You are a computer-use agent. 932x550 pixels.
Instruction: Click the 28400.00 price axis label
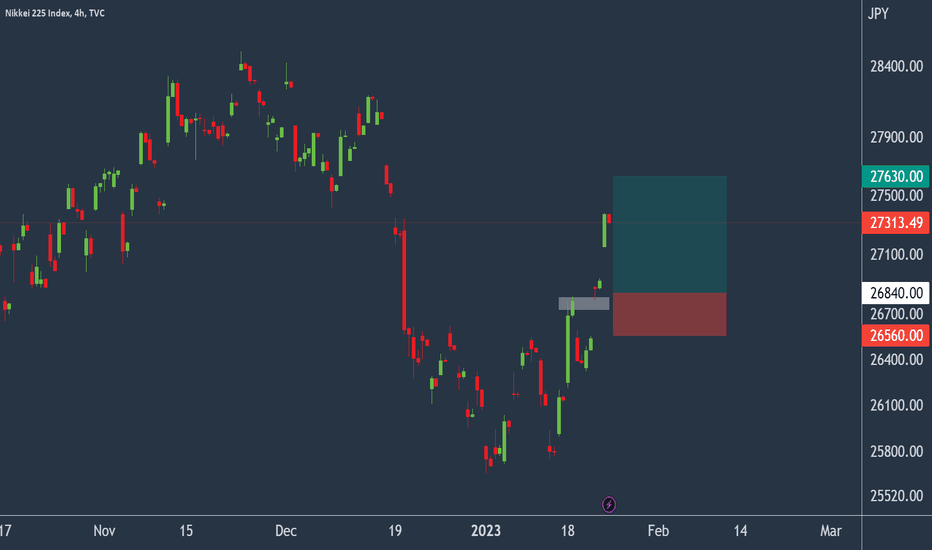[x=896, y=67]
